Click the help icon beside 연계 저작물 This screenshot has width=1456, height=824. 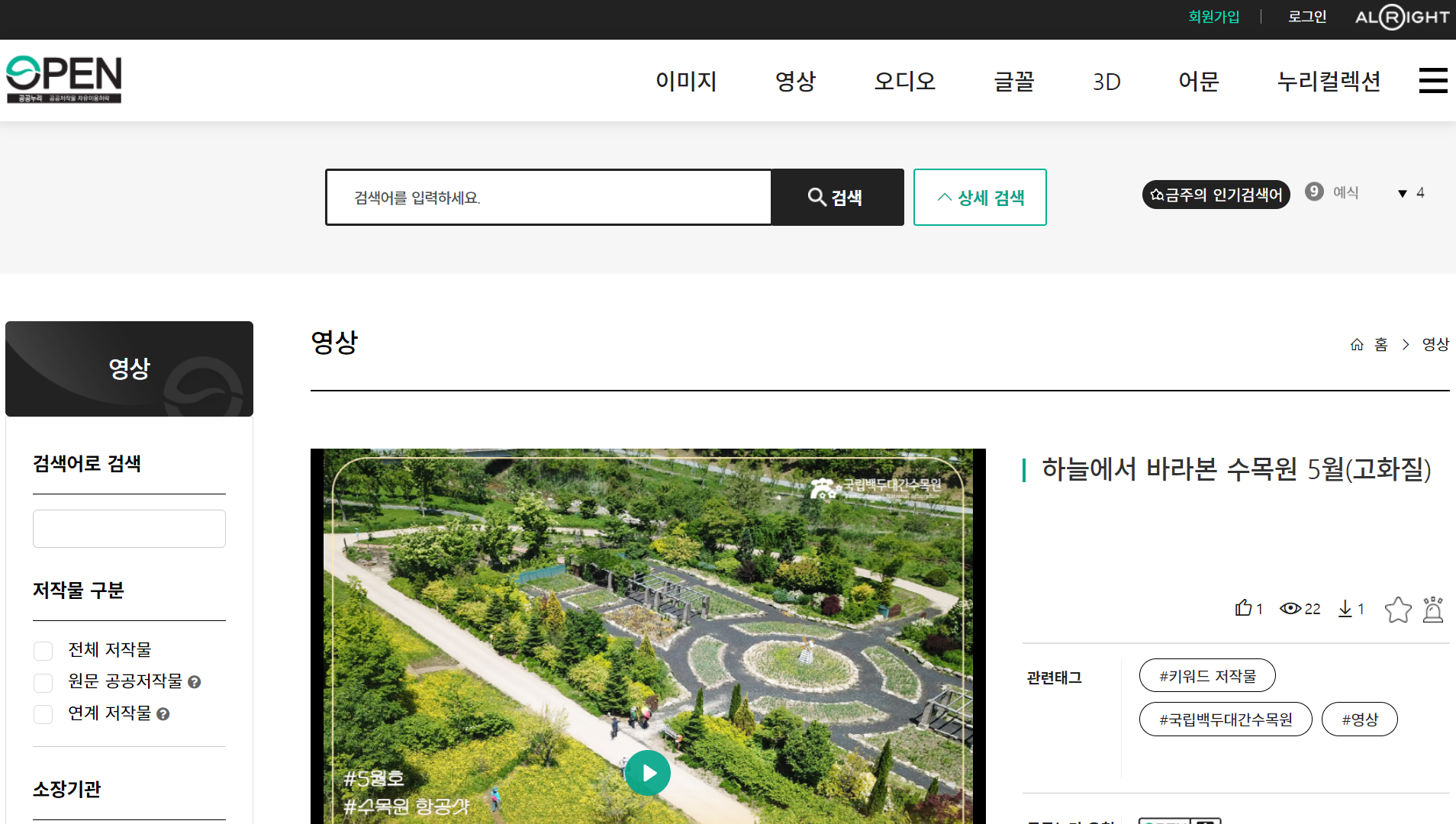(x=163, y=714)
